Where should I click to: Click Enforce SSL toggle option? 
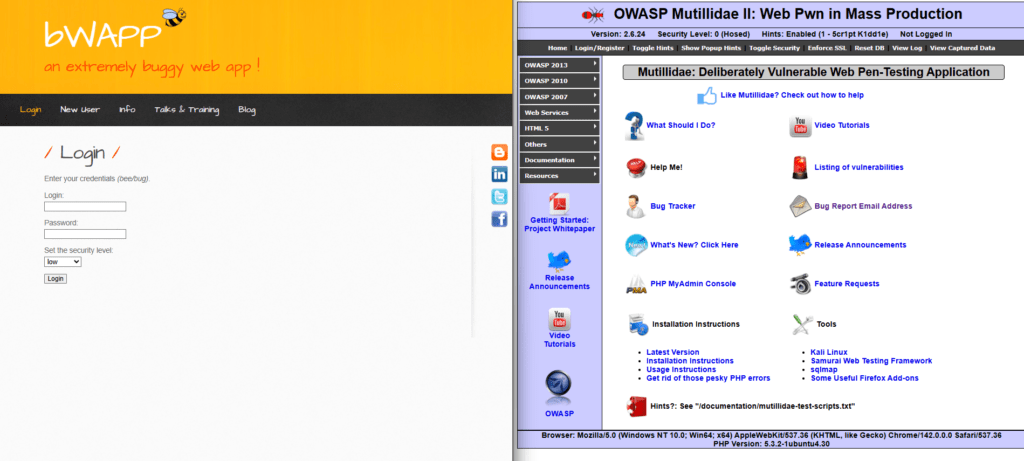(x=833, y=48)
